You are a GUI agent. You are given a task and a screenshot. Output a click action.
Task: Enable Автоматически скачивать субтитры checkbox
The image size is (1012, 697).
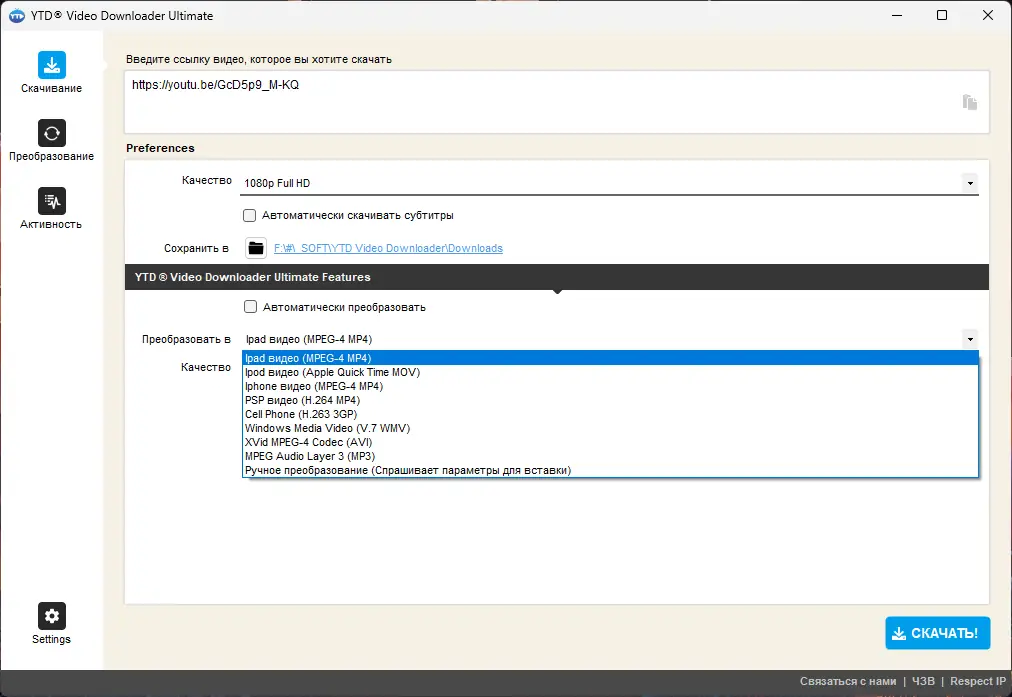tap(249, 216)
